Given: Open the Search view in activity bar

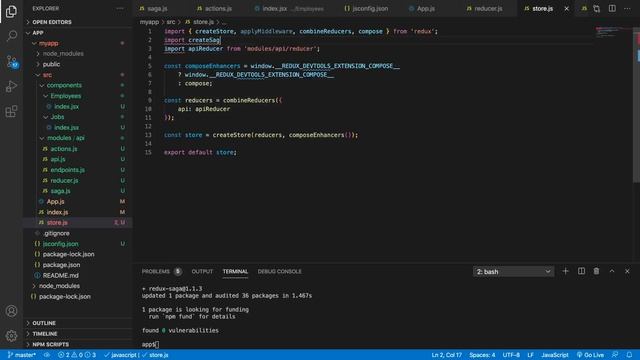Looking at the screenshot, I should [11, 36].
